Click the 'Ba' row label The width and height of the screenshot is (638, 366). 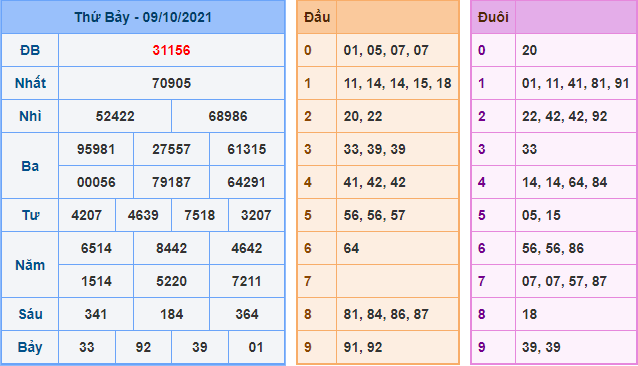30,166
